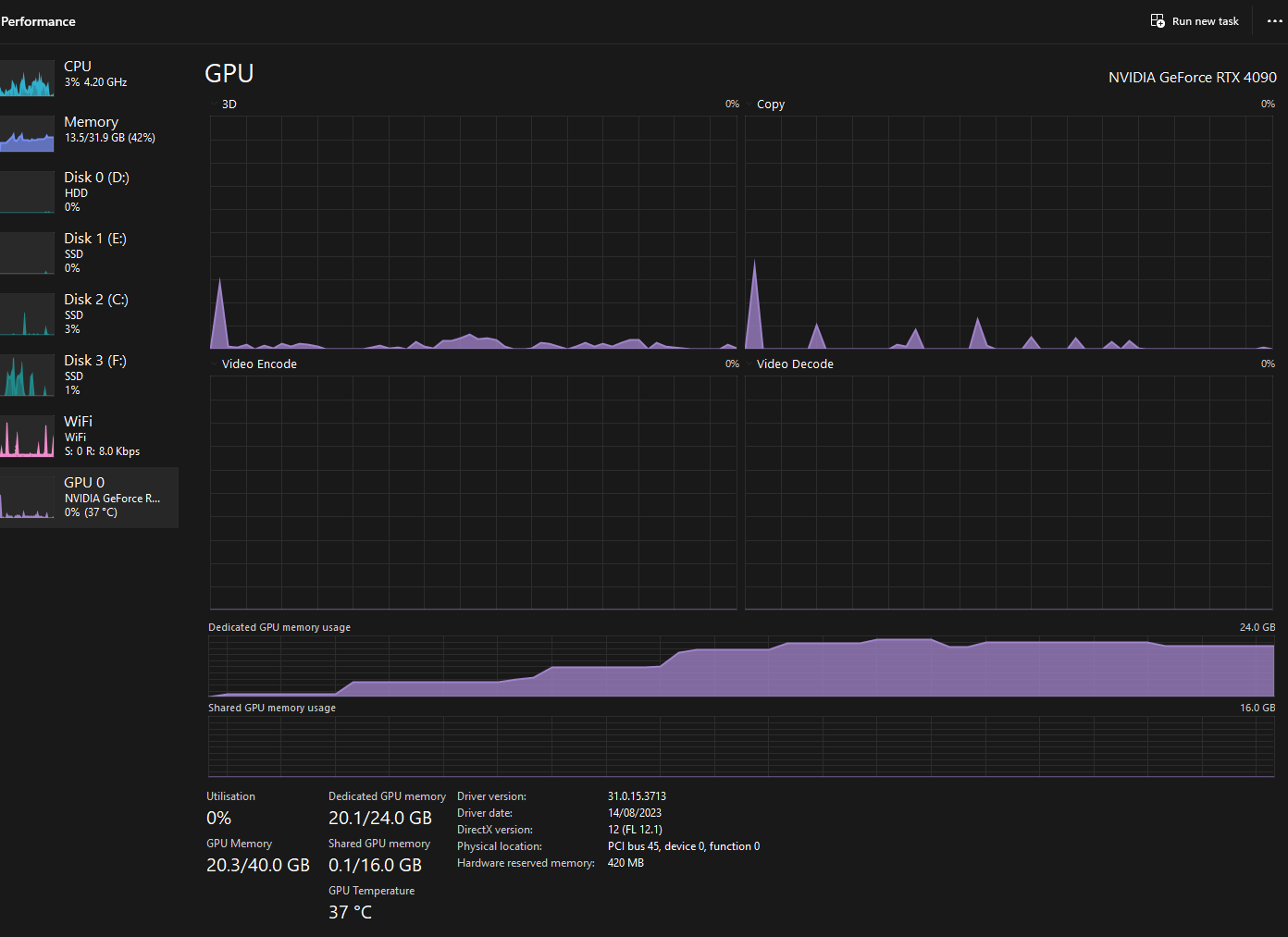Screen dimensions: 1288x937
Task: Click the NVIDIA GeForce RTX 4090 label
Action: click(x=1192, y=78)
